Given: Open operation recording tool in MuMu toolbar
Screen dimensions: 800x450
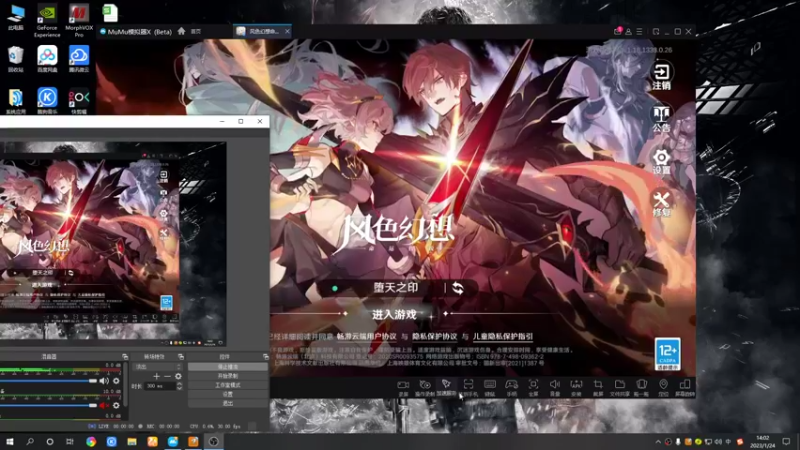Looking at the screenshot, I should [x=424, y=387].
